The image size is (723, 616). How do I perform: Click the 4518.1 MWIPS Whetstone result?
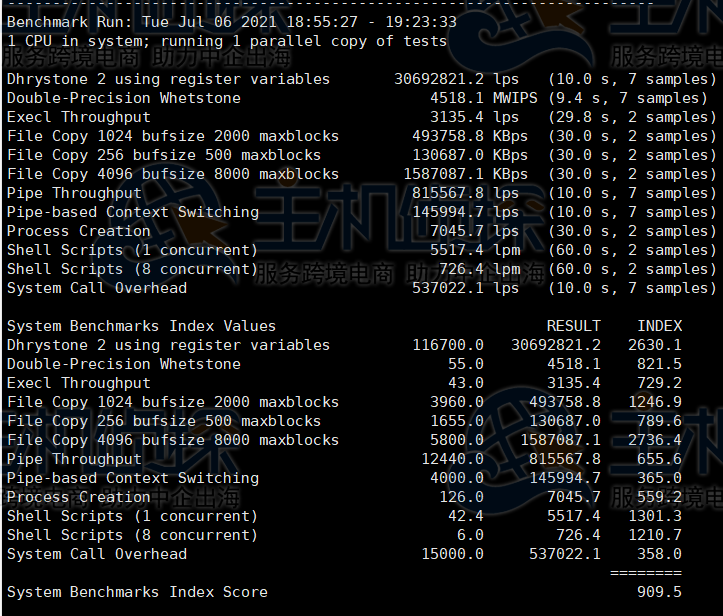tap(457, 98)
